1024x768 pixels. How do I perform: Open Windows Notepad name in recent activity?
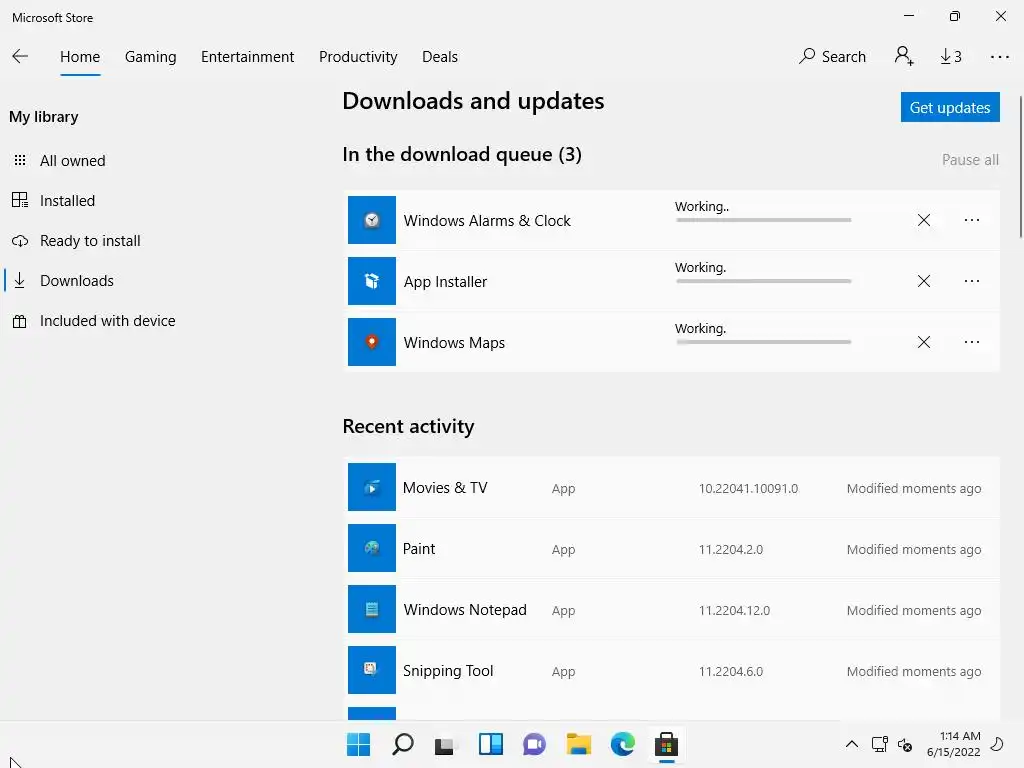pos(465,610)
